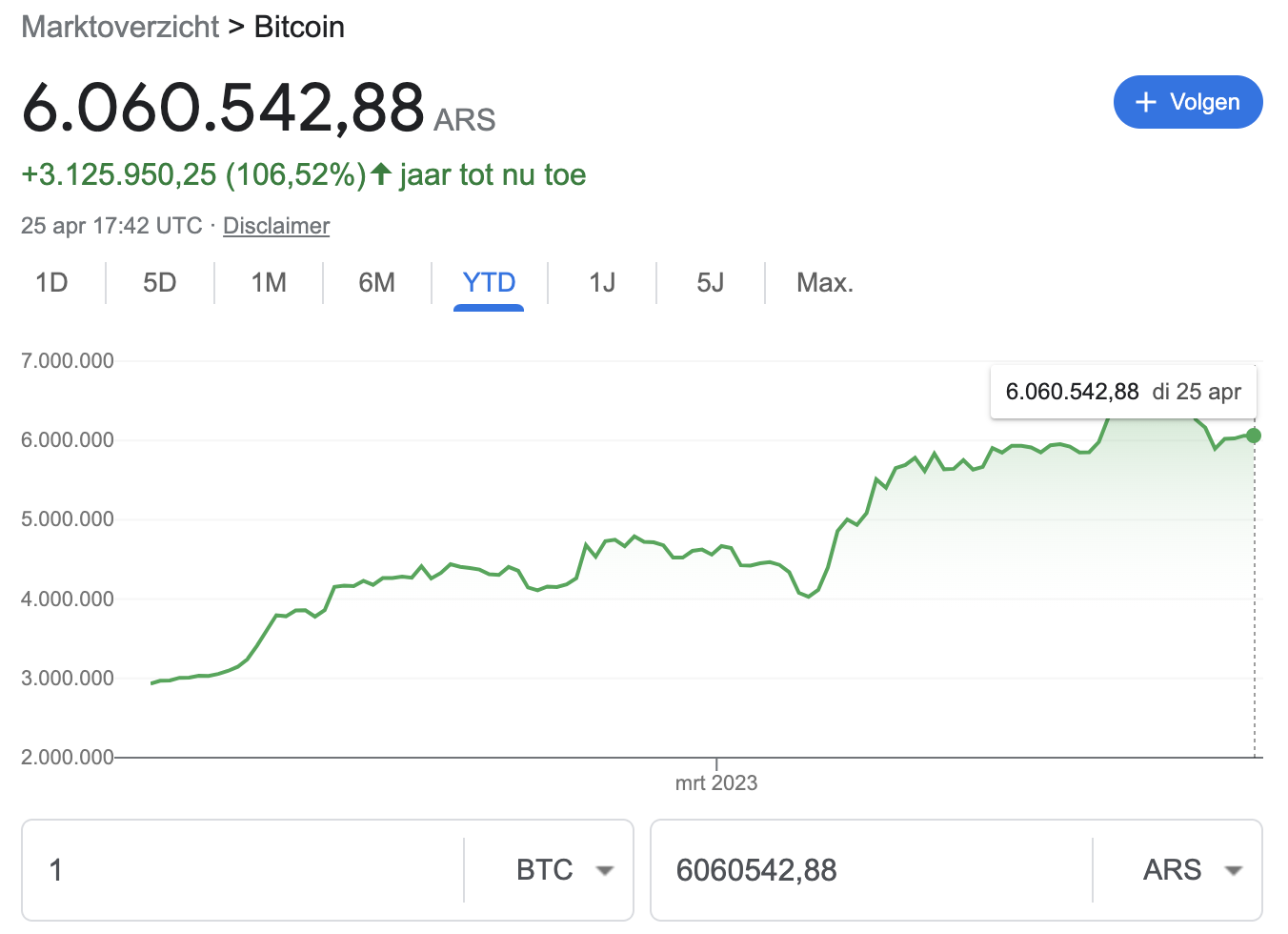Viewport: 1288px width, 934px height.
Task: Click the Volgen button
Action: (1188, 102)
